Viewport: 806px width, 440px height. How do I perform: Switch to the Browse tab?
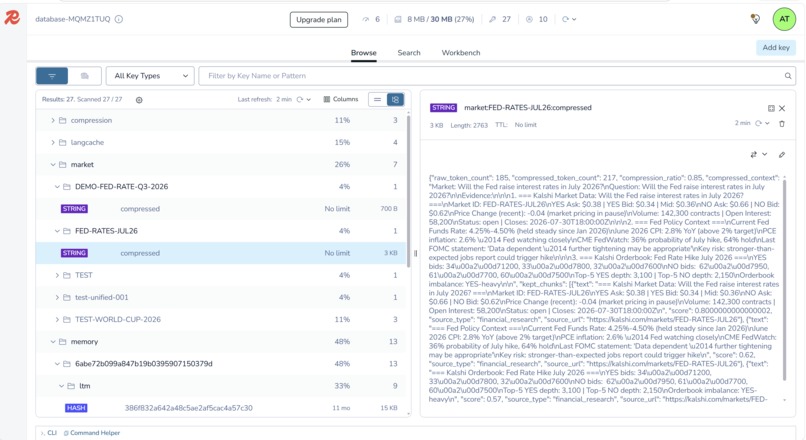click(x=363, y=53)
